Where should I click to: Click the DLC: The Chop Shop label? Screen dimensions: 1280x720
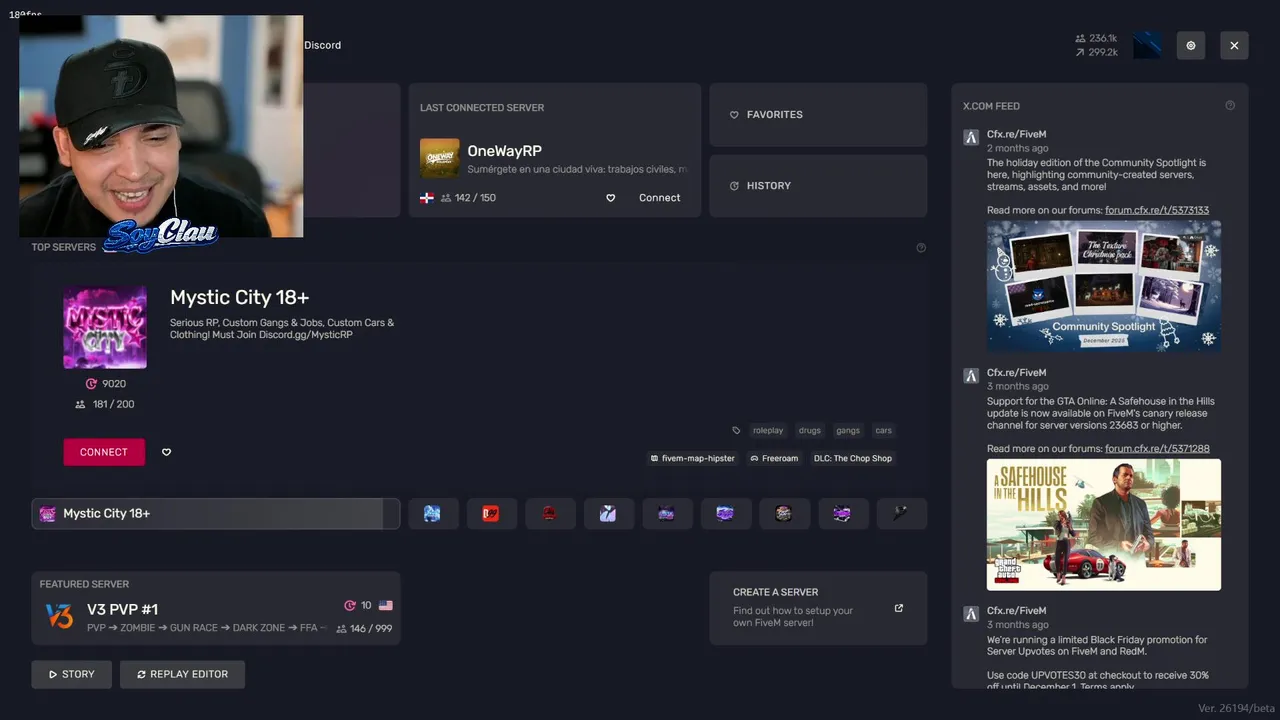[x=853, y=458]
